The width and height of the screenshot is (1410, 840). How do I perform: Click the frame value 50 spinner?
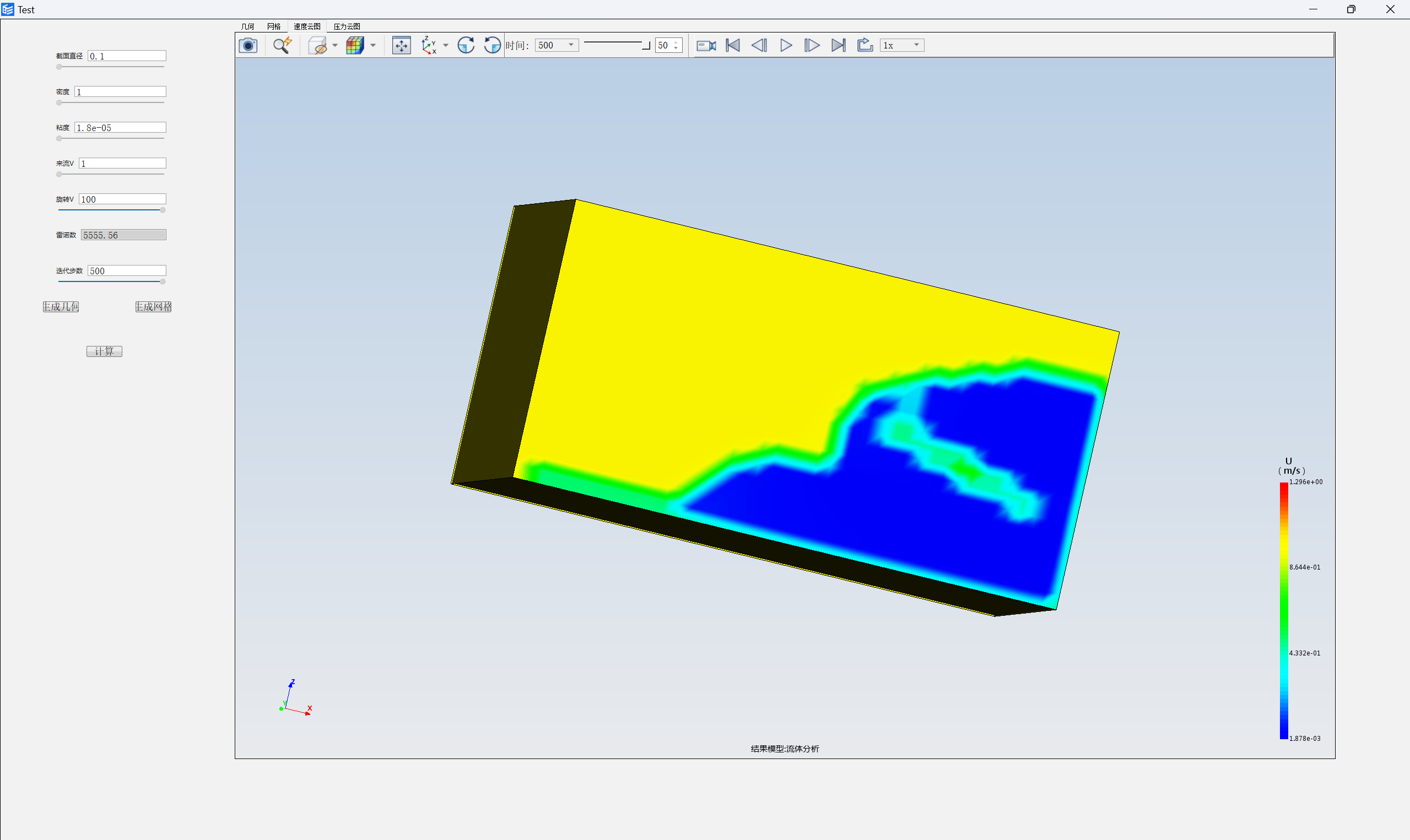[668, 45]
